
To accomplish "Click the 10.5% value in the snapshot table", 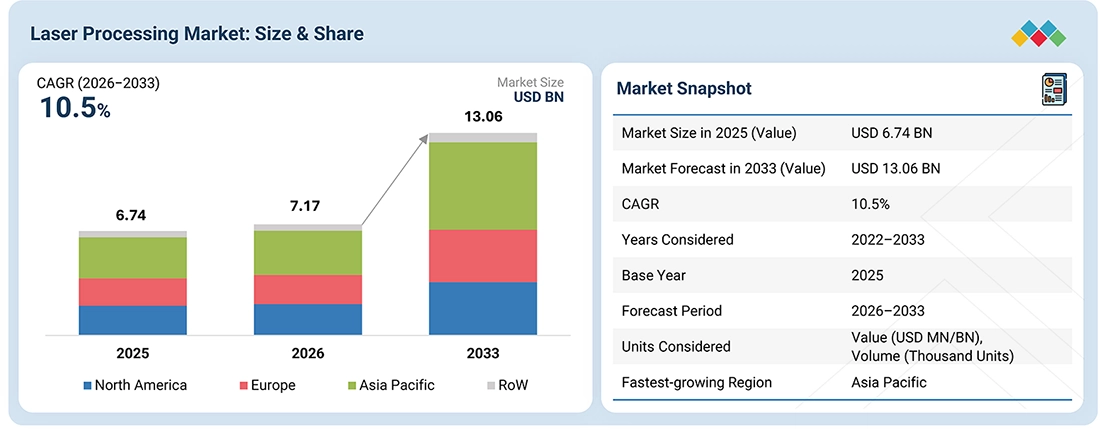I will (x=869, y=204).
